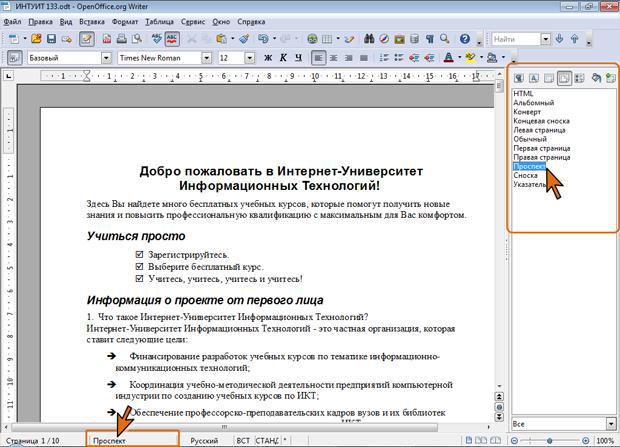Save the document with the floppy disk icon
Viewport: 620px width, 447px height.
(x=51, y=39)
